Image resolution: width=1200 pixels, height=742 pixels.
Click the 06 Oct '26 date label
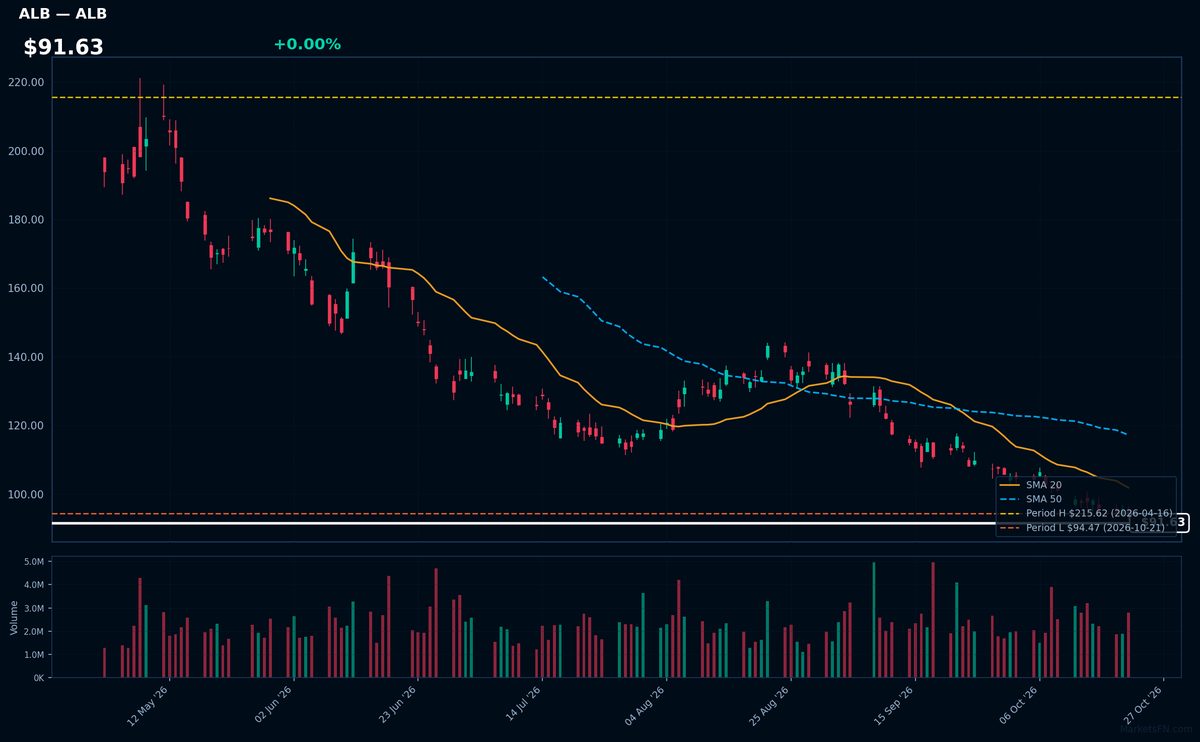tap(1018, 704)
